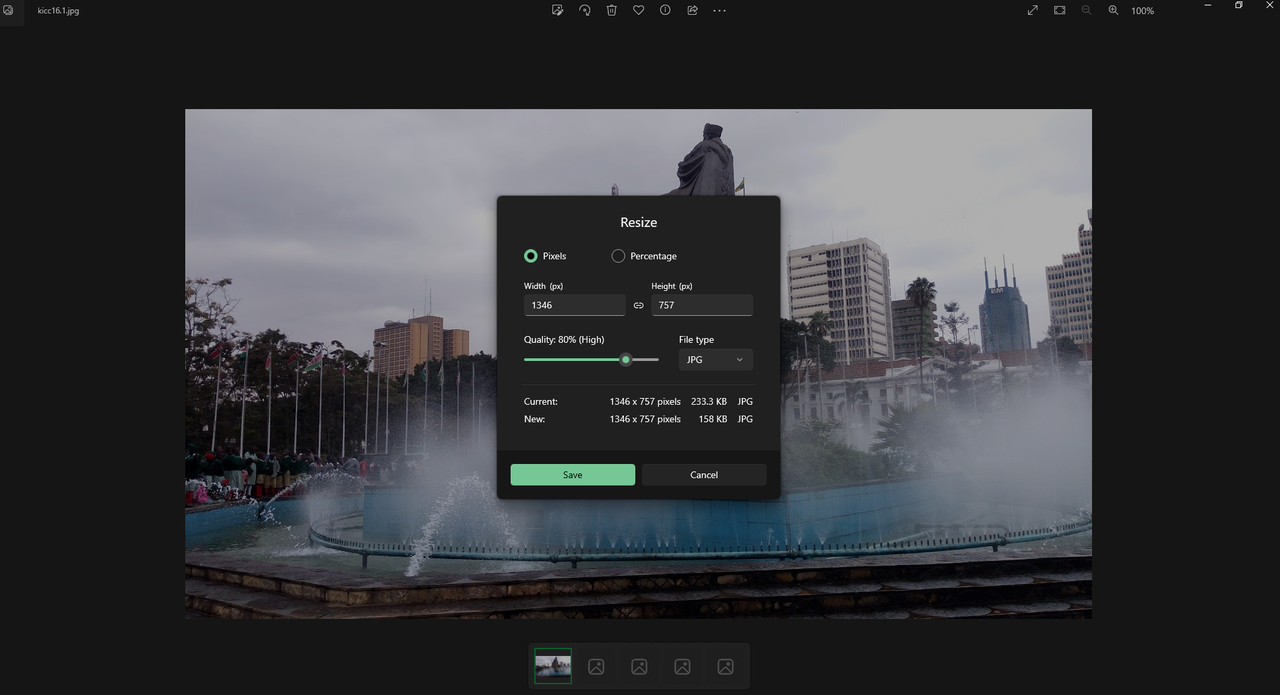Toggle the aspect ratio link icon

coord(638,306)
